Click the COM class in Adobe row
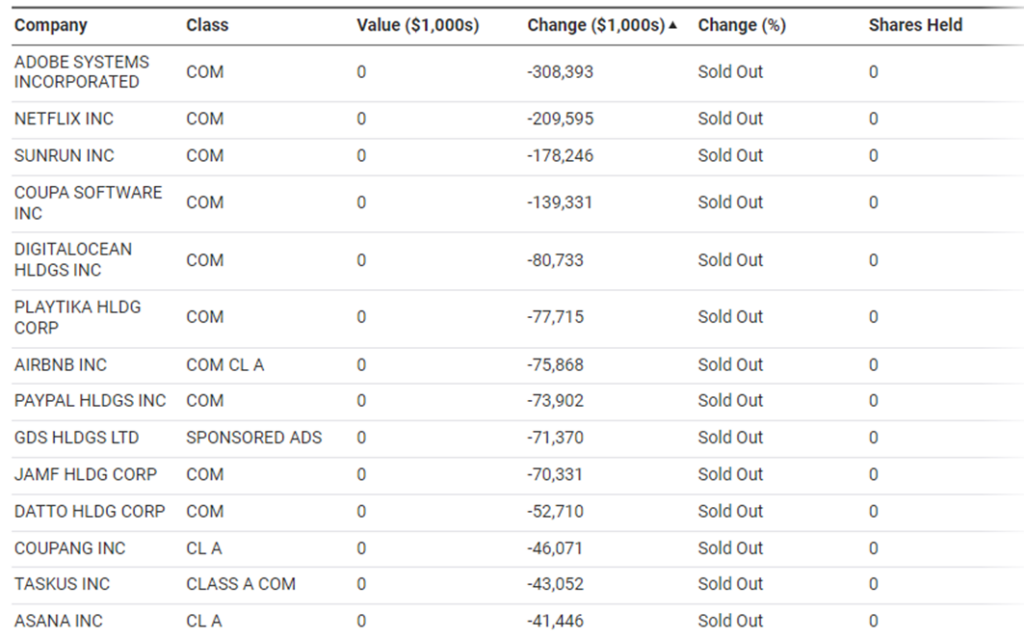 (x=204, y=72)
